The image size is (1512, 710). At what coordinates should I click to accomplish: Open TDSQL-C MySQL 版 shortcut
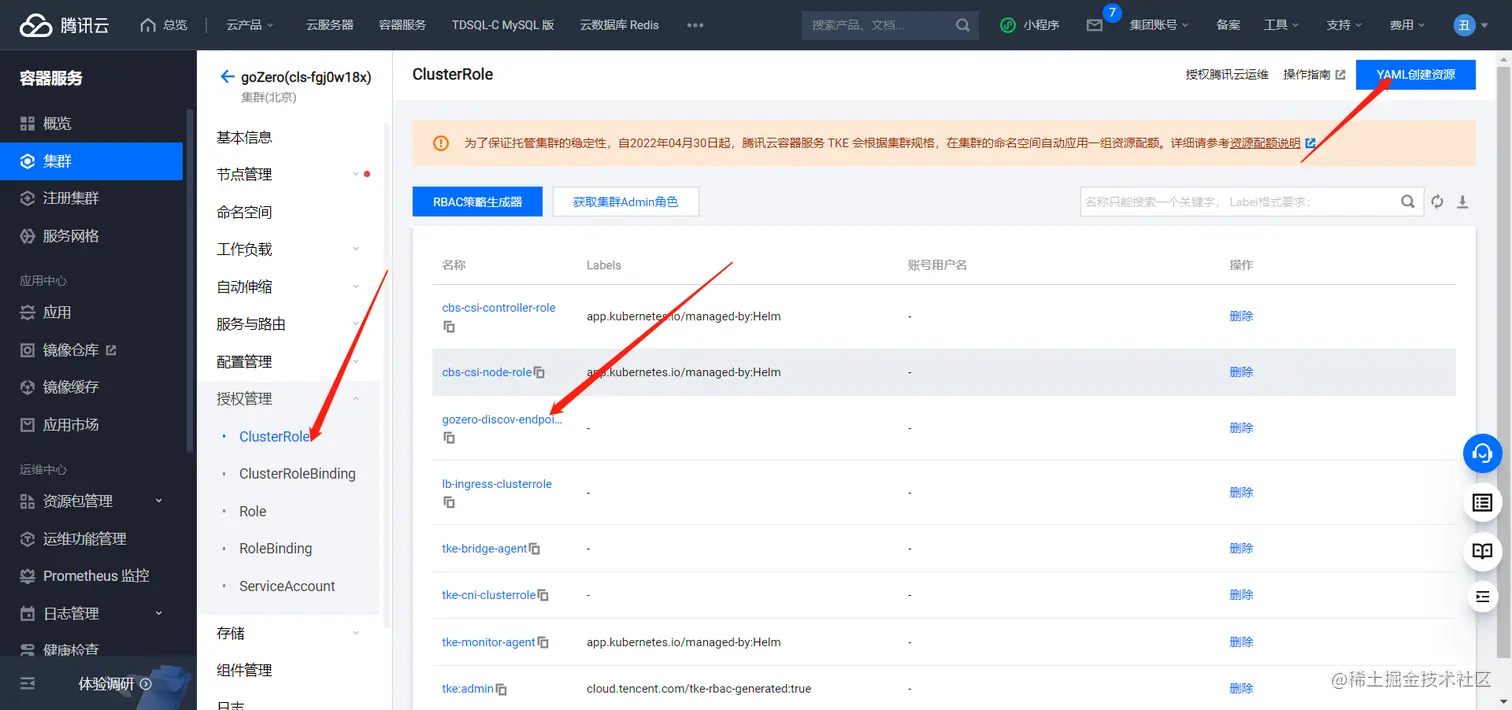(503, 25)
